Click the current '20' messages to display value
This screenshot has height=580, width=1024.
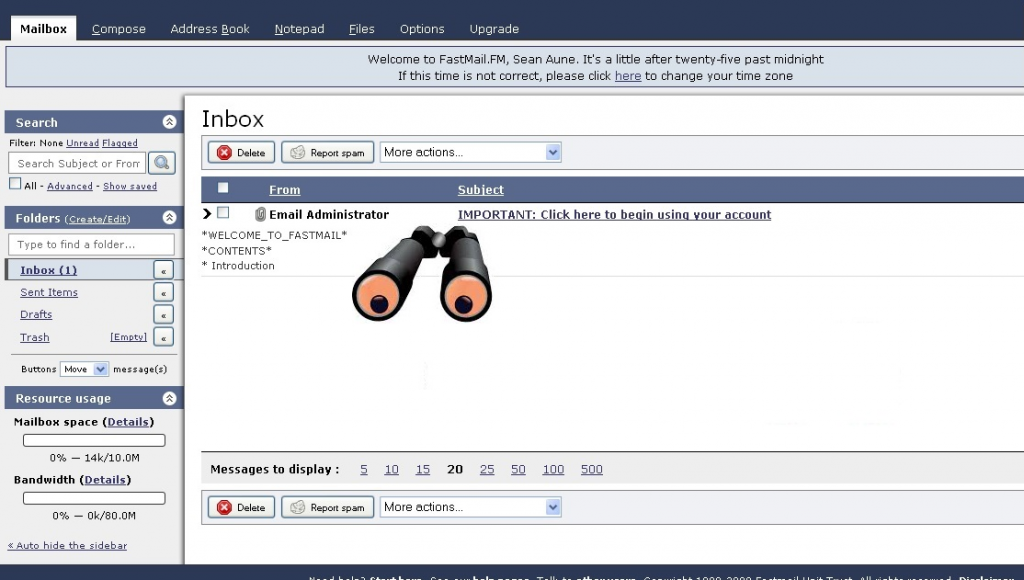455,469
